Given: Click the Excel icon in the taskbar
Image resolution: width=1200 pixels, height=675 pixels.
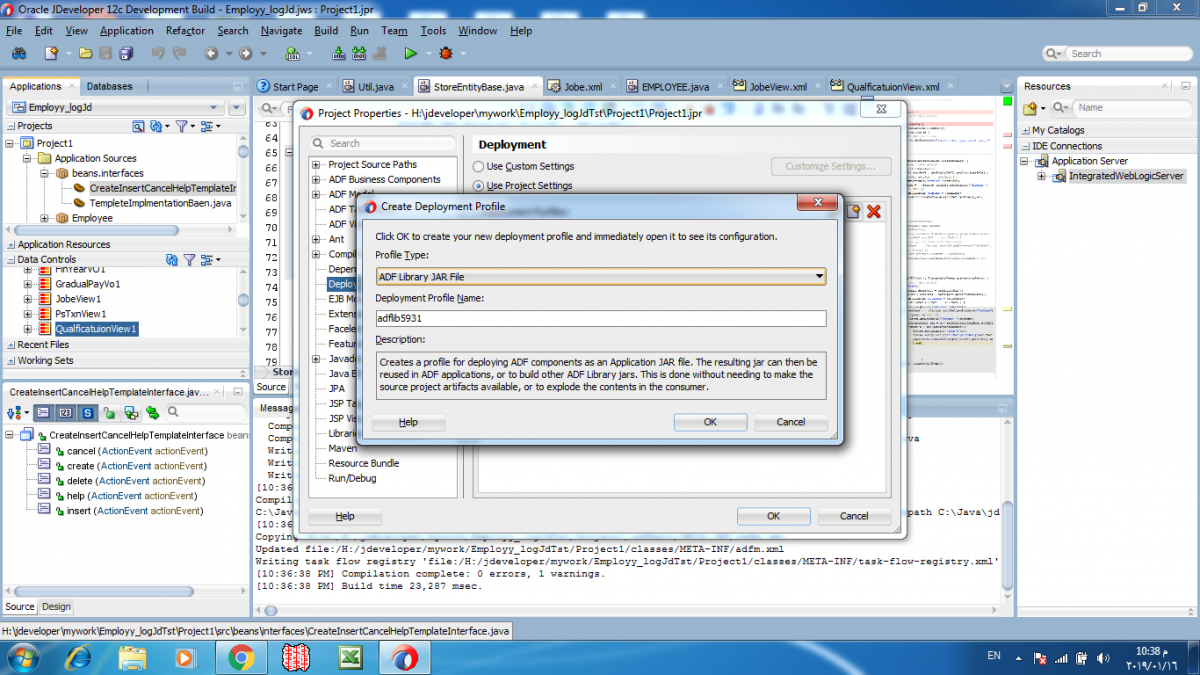Looking at the screenshot, I should coord(350,657).
